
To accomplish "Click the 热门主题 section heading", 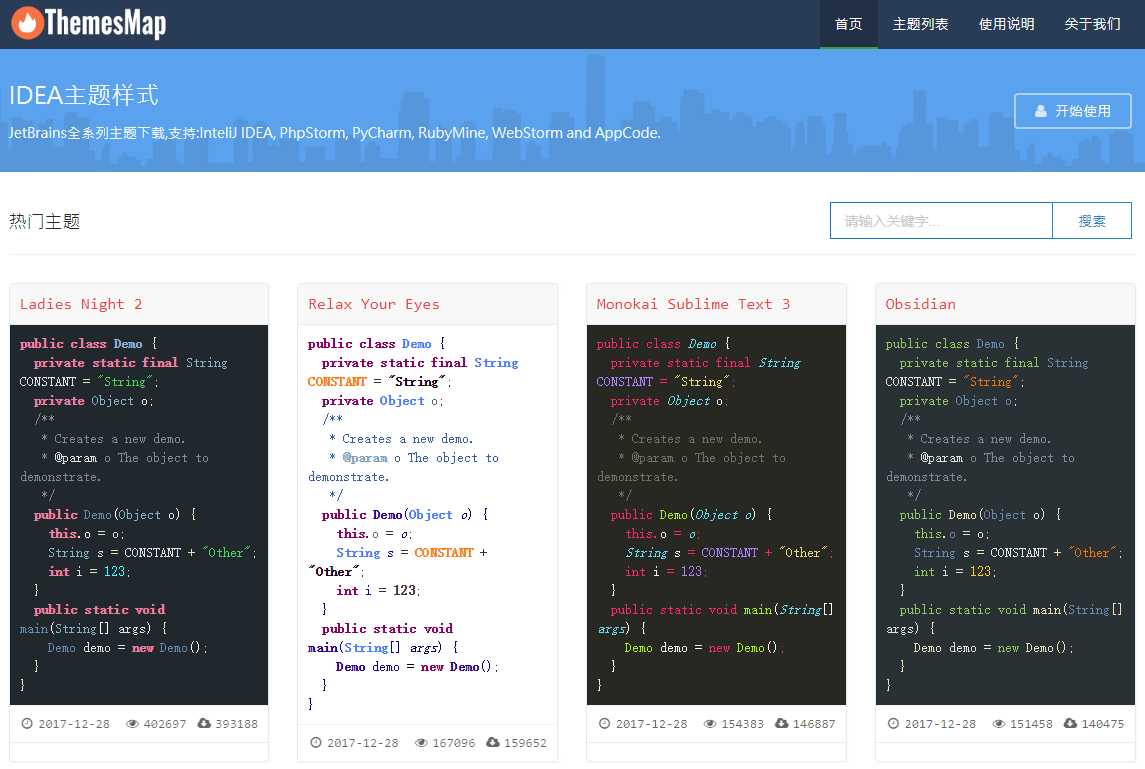I will click(45, 221).
